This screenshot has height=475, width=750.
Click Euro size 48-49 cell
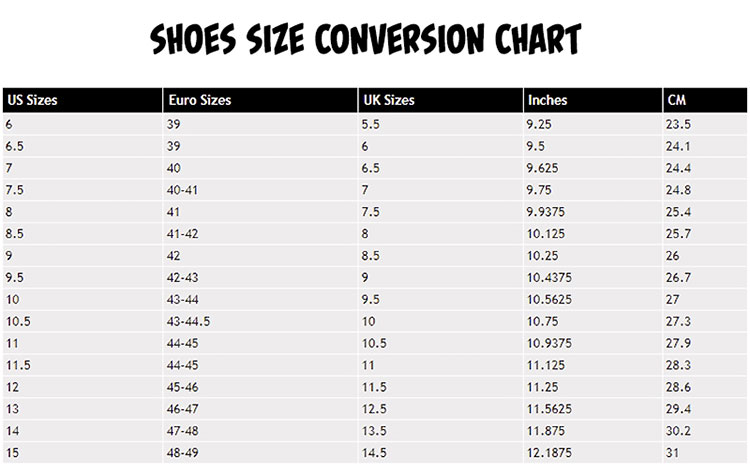coord(260,453)
